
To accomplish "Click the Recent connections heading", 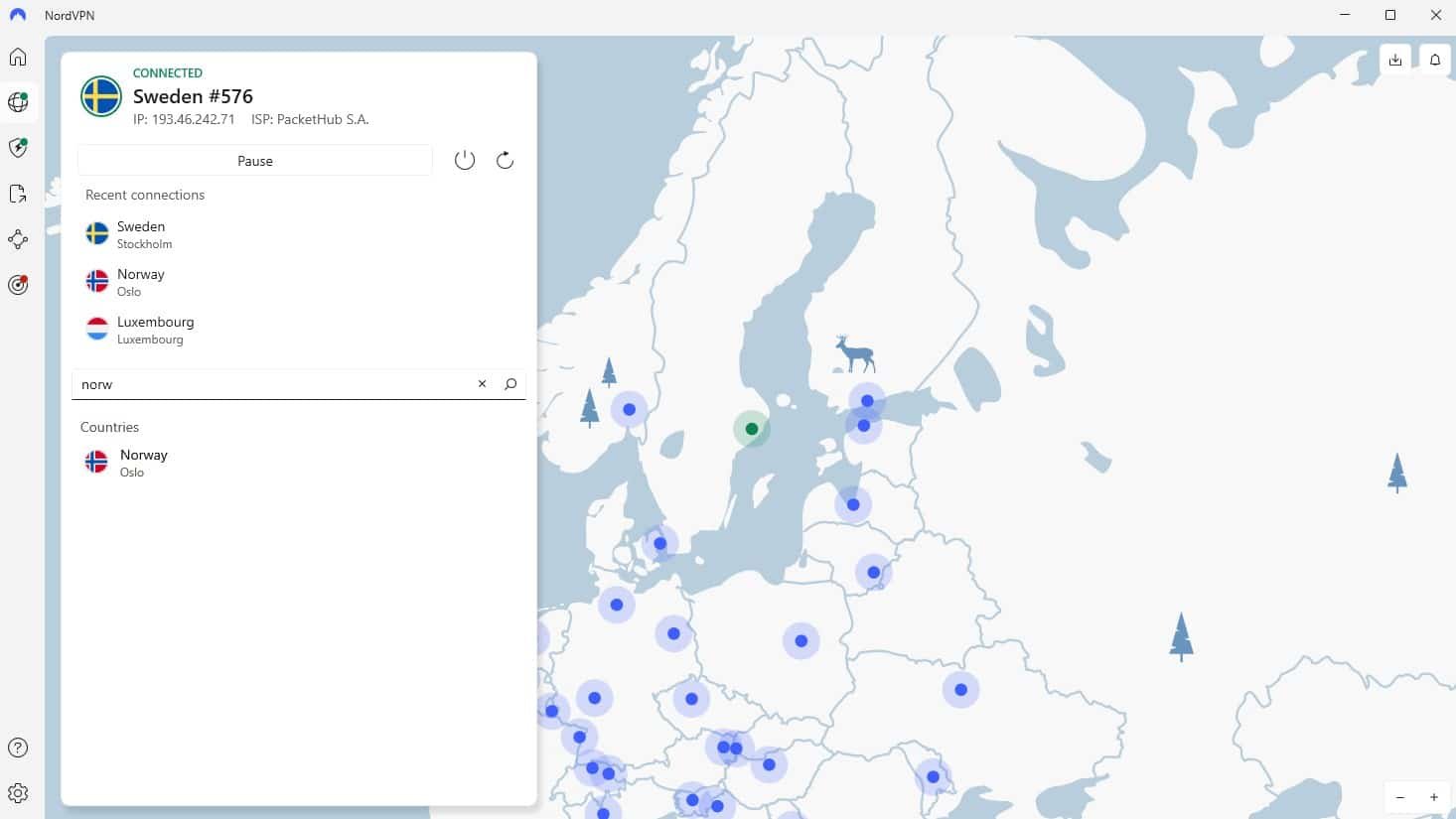I will tap(145, 195).
